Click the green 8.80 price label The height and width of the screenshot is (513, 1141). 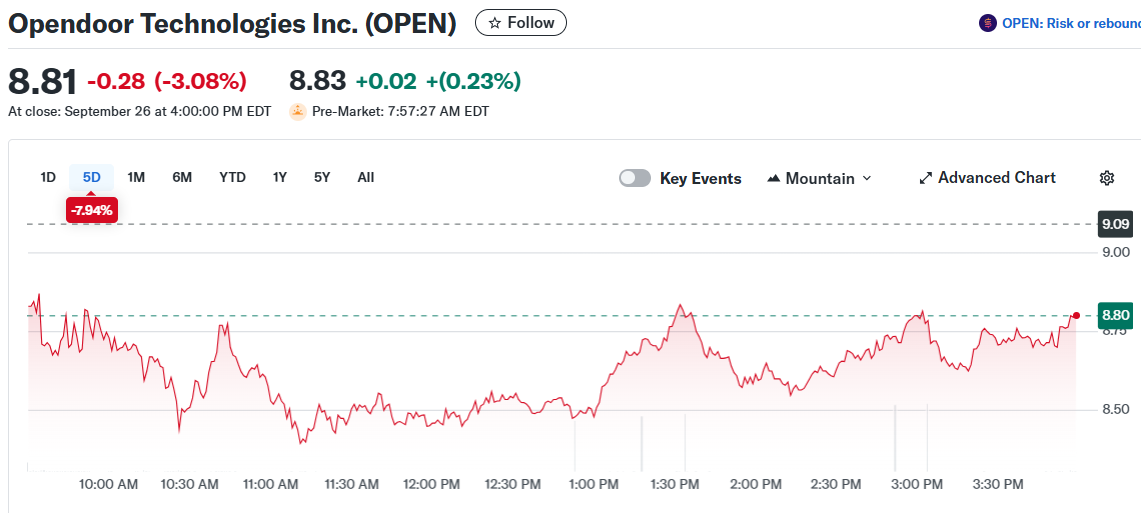pos(1116,316)
